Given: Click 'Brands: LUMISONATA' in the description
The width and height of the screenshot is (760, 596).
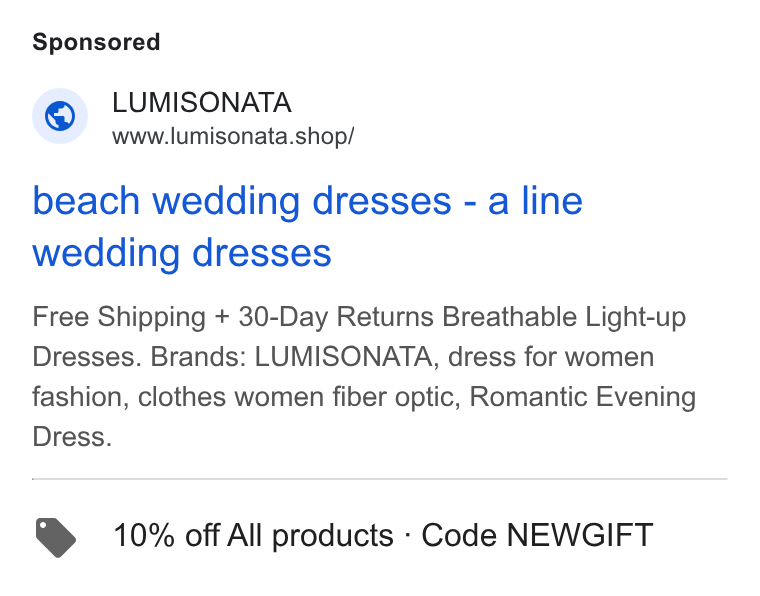Looking at the screenshot, I should tap(295, 357).
